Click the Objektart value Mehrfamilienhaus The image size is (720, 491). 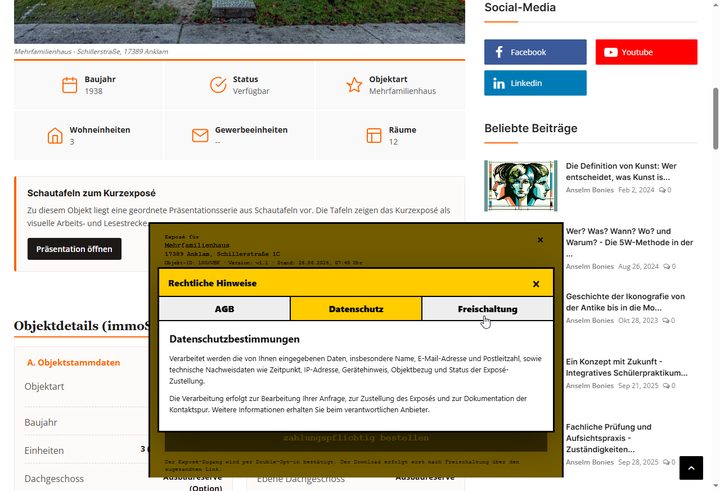(402, 91)
